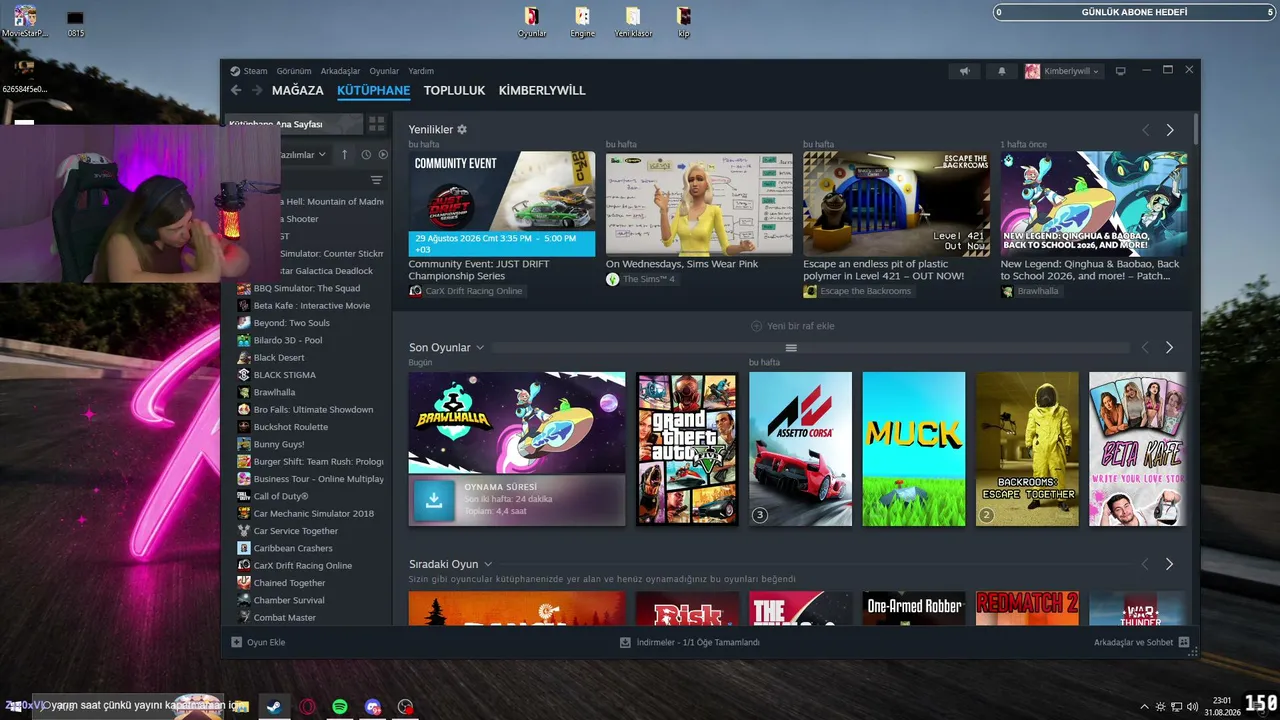This screenshot has width=1280, height=720.
Task: Open İndirmeler - 1/1 Öğe Tamamlandı
Action: (x=690, y=642)
